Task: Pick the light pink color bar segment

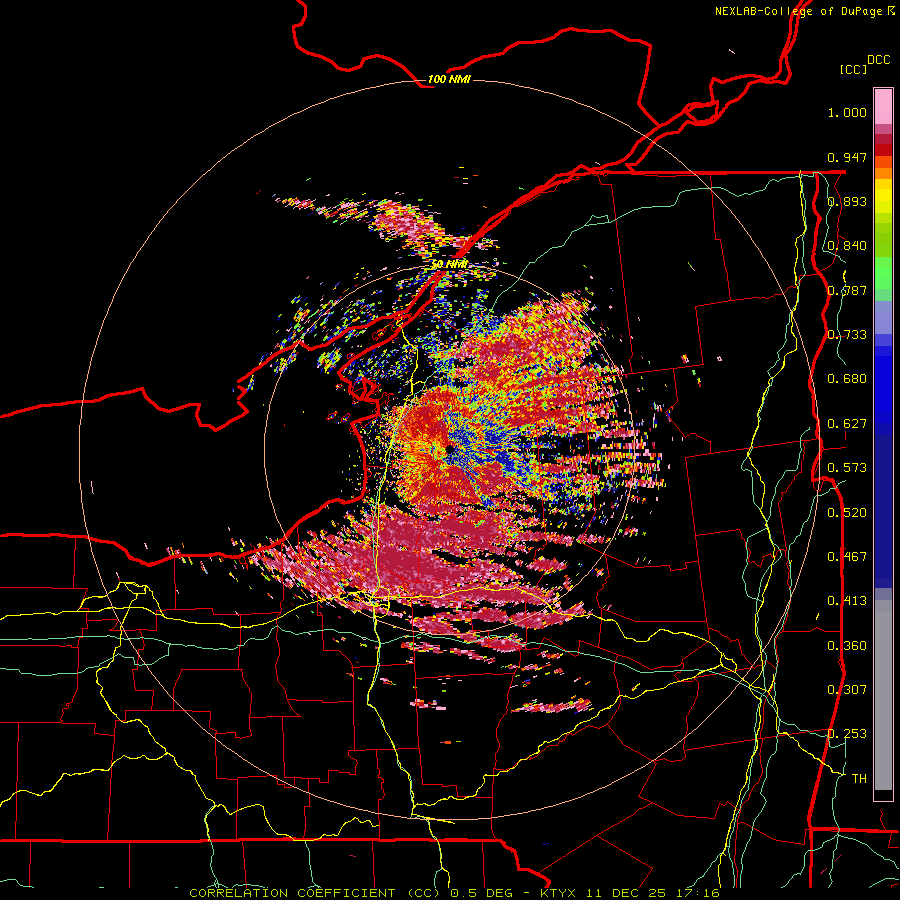Action: pos(883,107)
